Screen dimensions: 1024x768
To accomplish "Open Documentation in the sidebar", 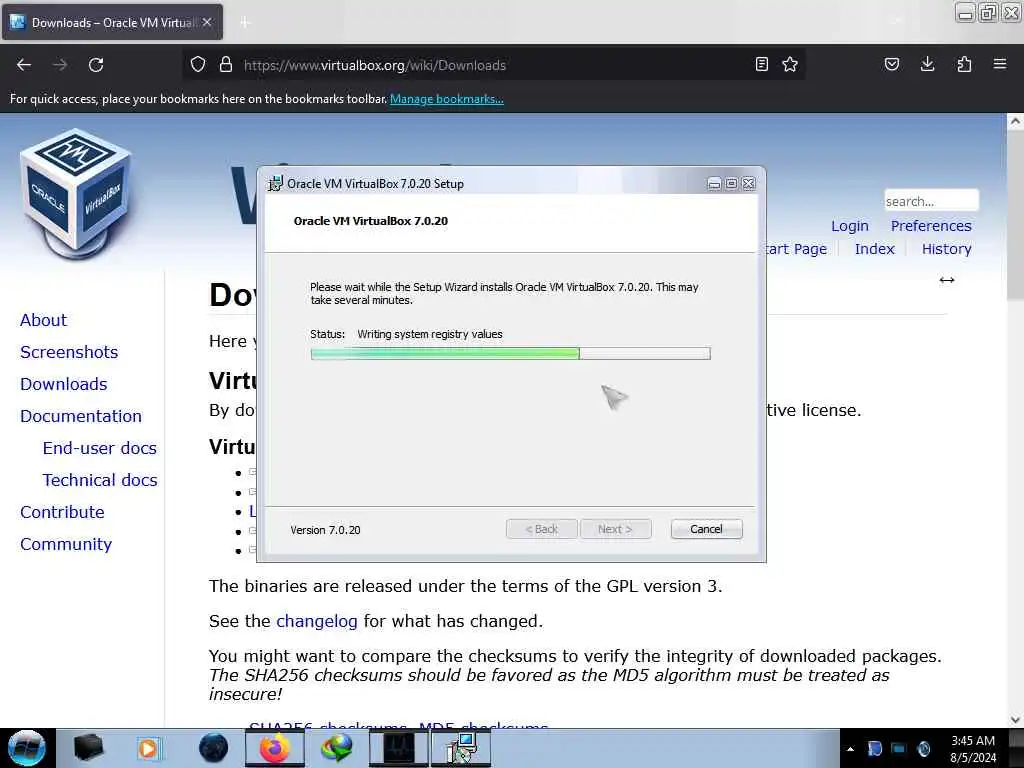I will click(81, 416).
